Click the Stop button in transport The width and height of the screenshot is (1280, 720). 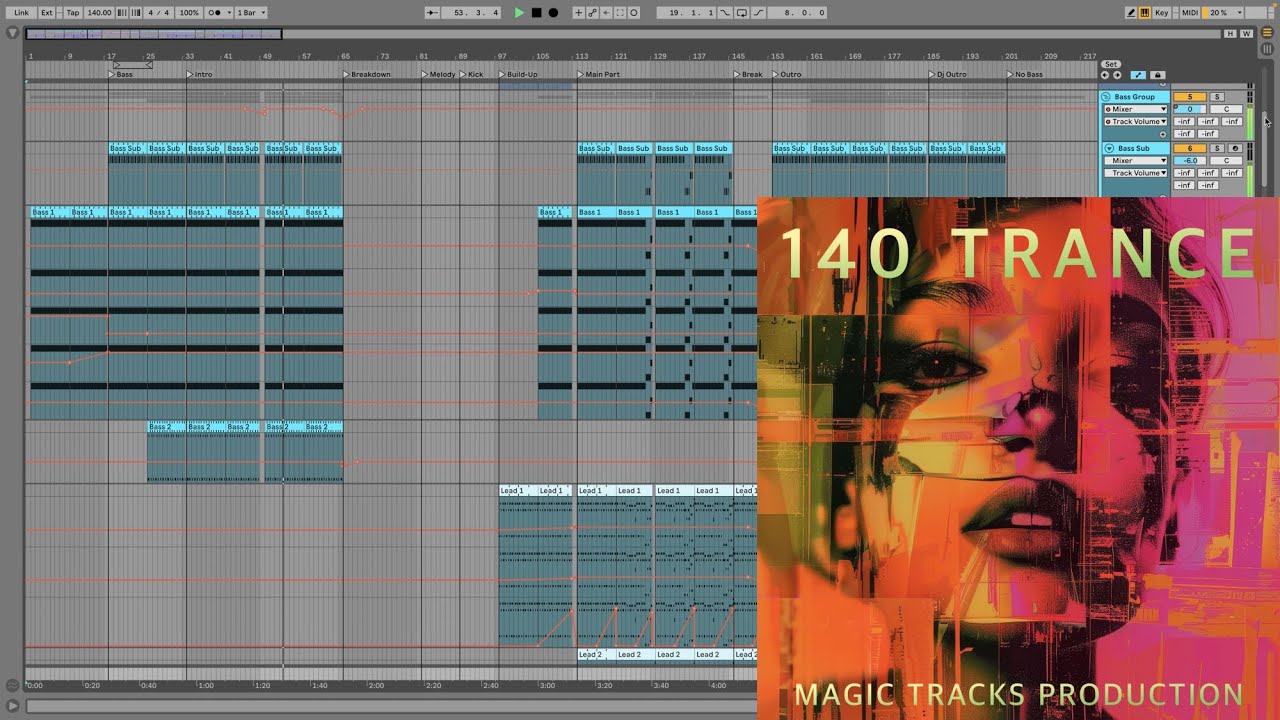pyautogui.click(x=536, y=13)
